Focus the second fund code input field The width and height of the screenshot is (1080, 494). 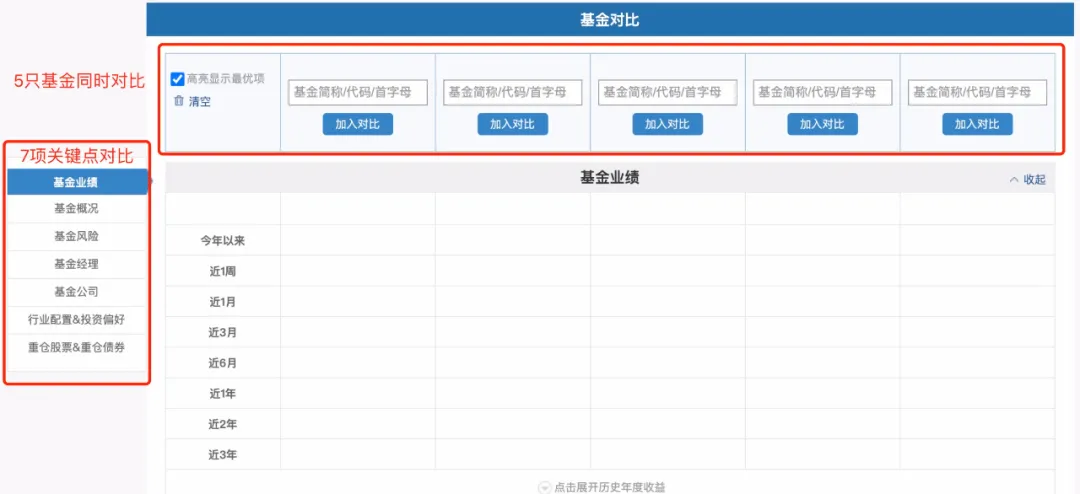(x=513, y=92)
